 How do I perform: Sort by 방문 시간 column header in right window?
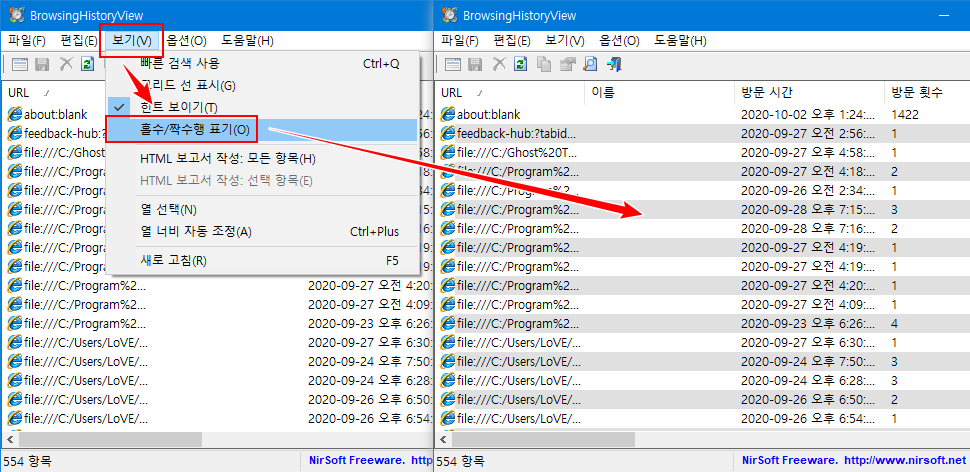click(x=809, y=93)
